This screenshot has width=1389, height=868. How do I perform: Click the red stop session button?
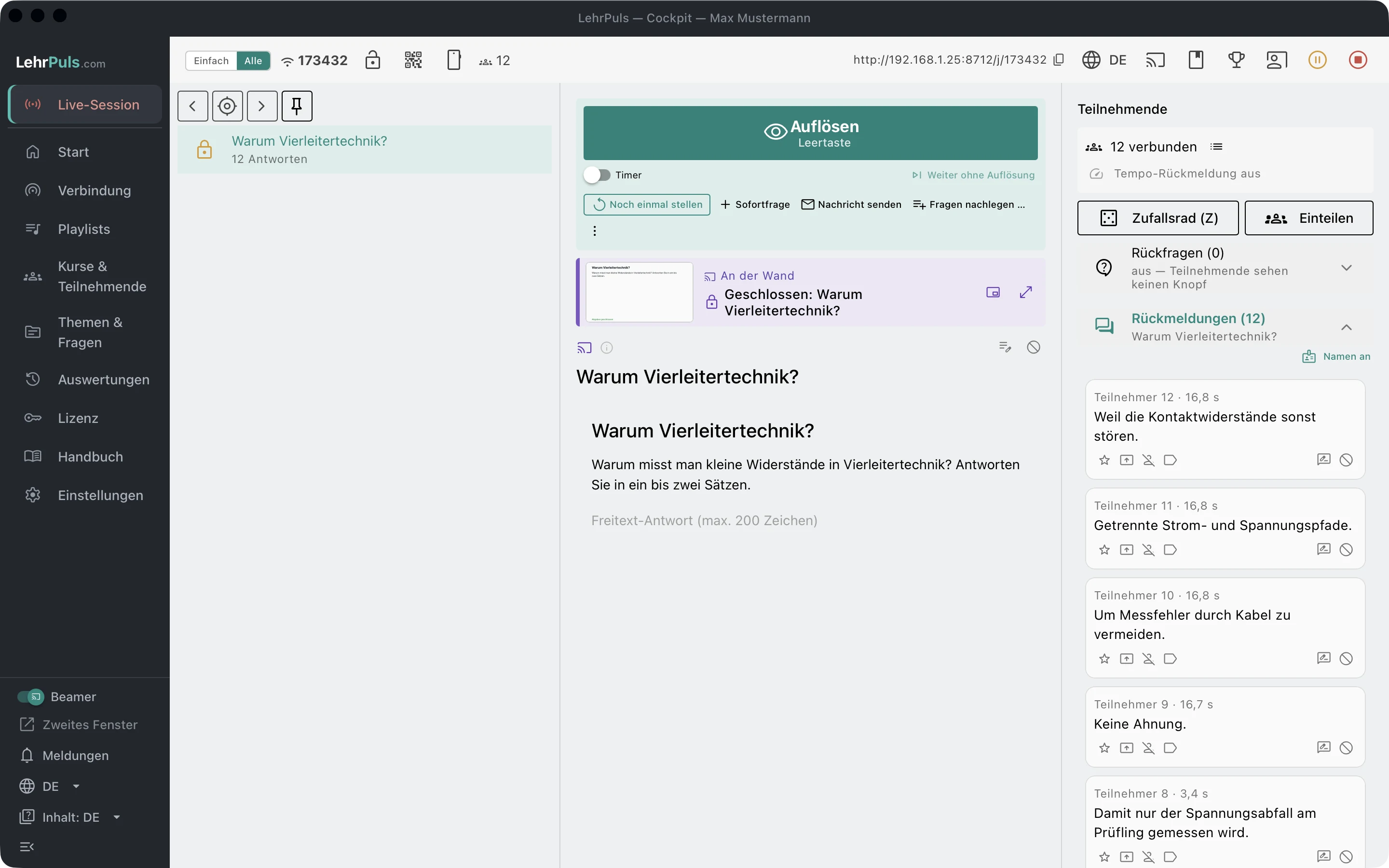tap(1358, 60)
